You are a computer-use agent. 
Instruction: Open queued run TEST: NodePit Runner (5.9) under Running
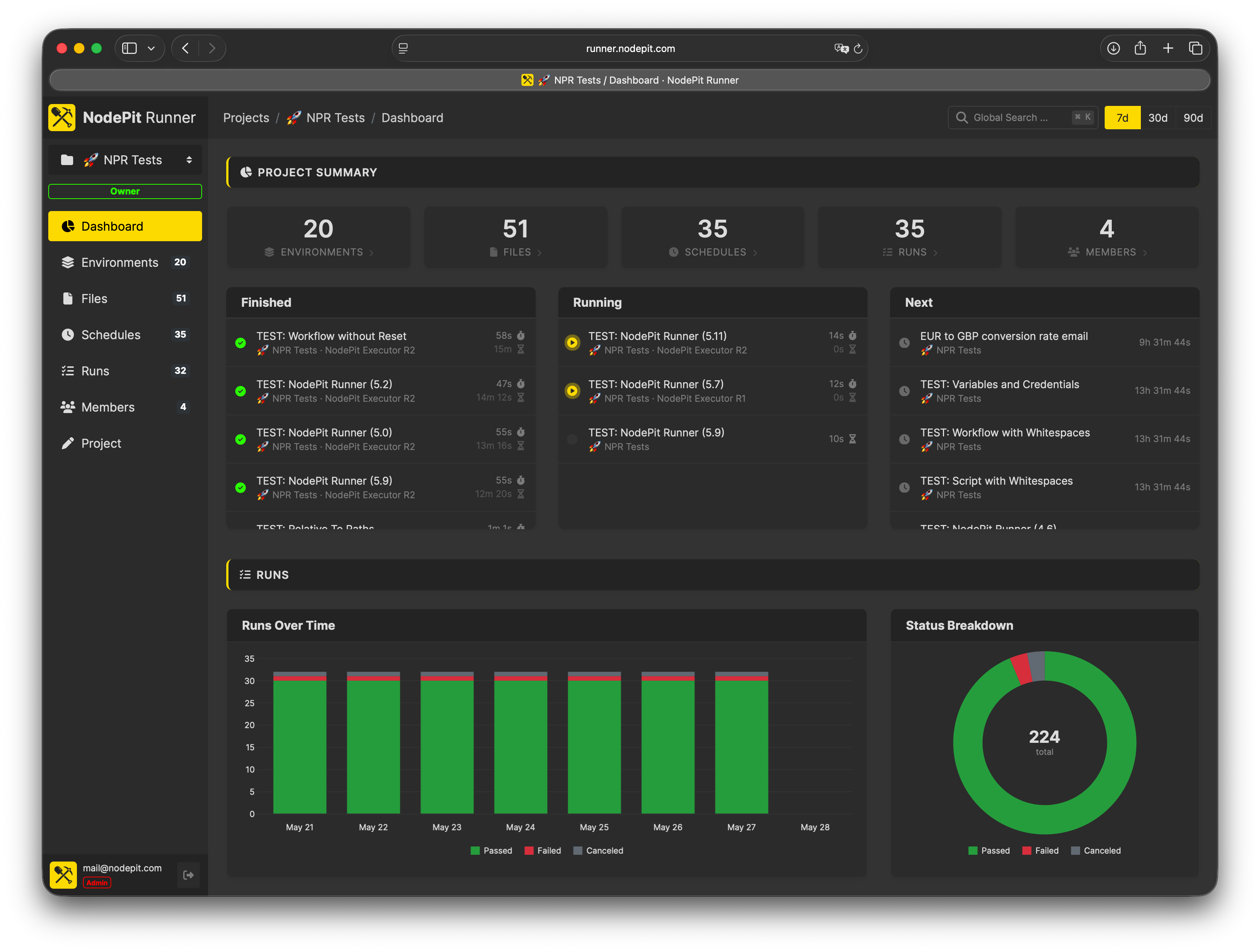(x=713, y=439)
